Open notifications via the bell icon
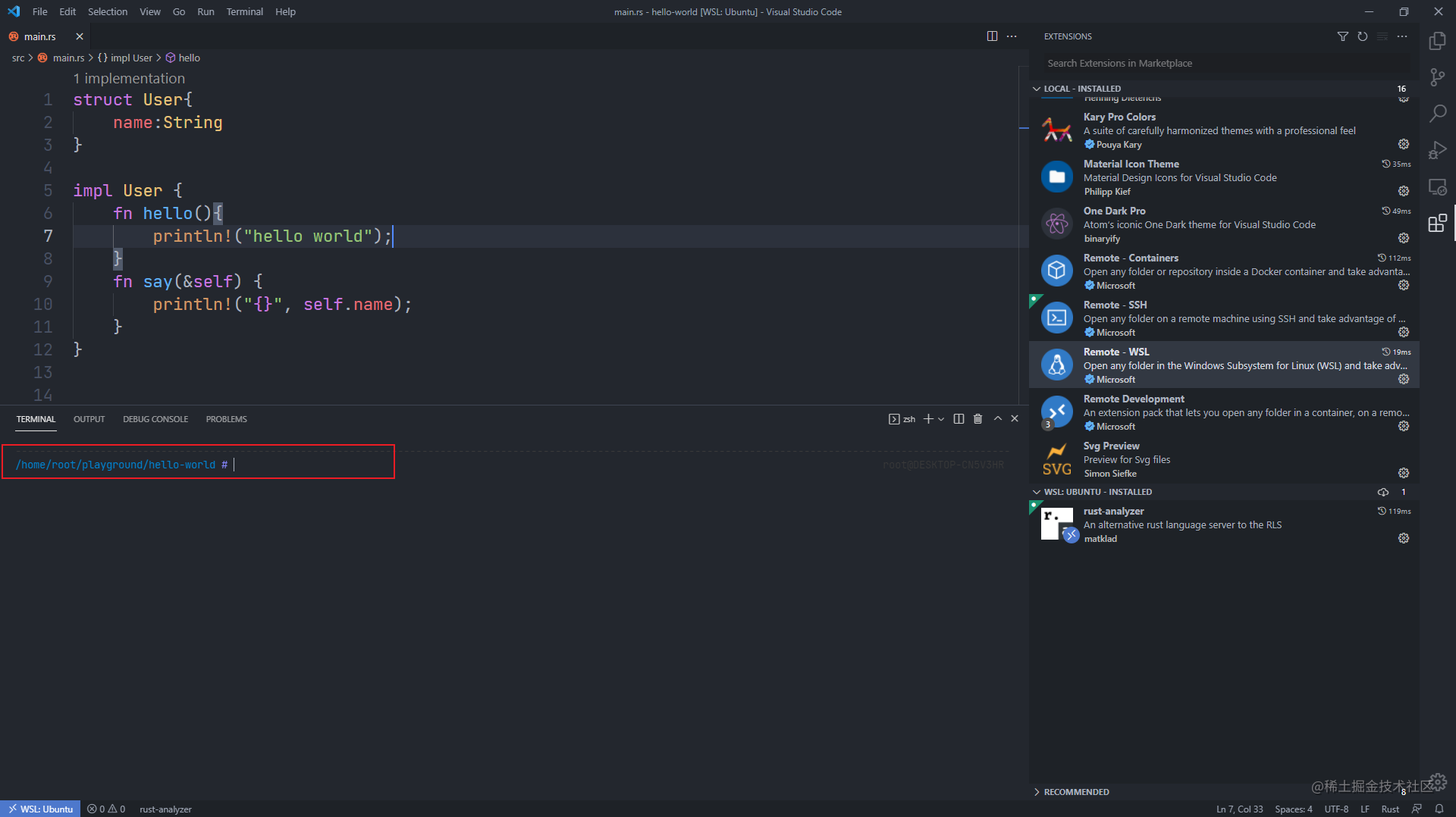This screenshot has height=817, width=1456. click(1439, 809)
